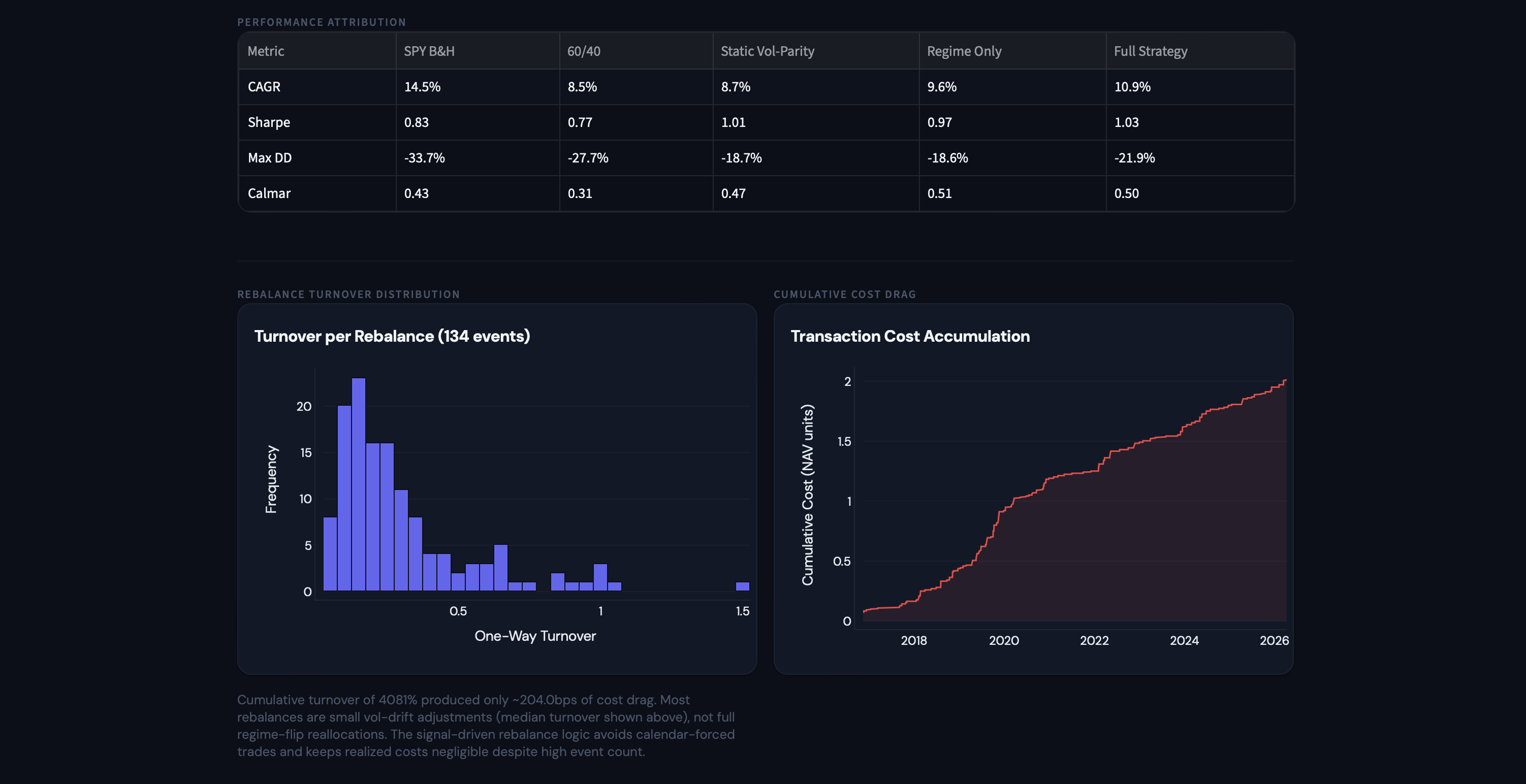Select the Max DD row label

click(x=270, y=157)
